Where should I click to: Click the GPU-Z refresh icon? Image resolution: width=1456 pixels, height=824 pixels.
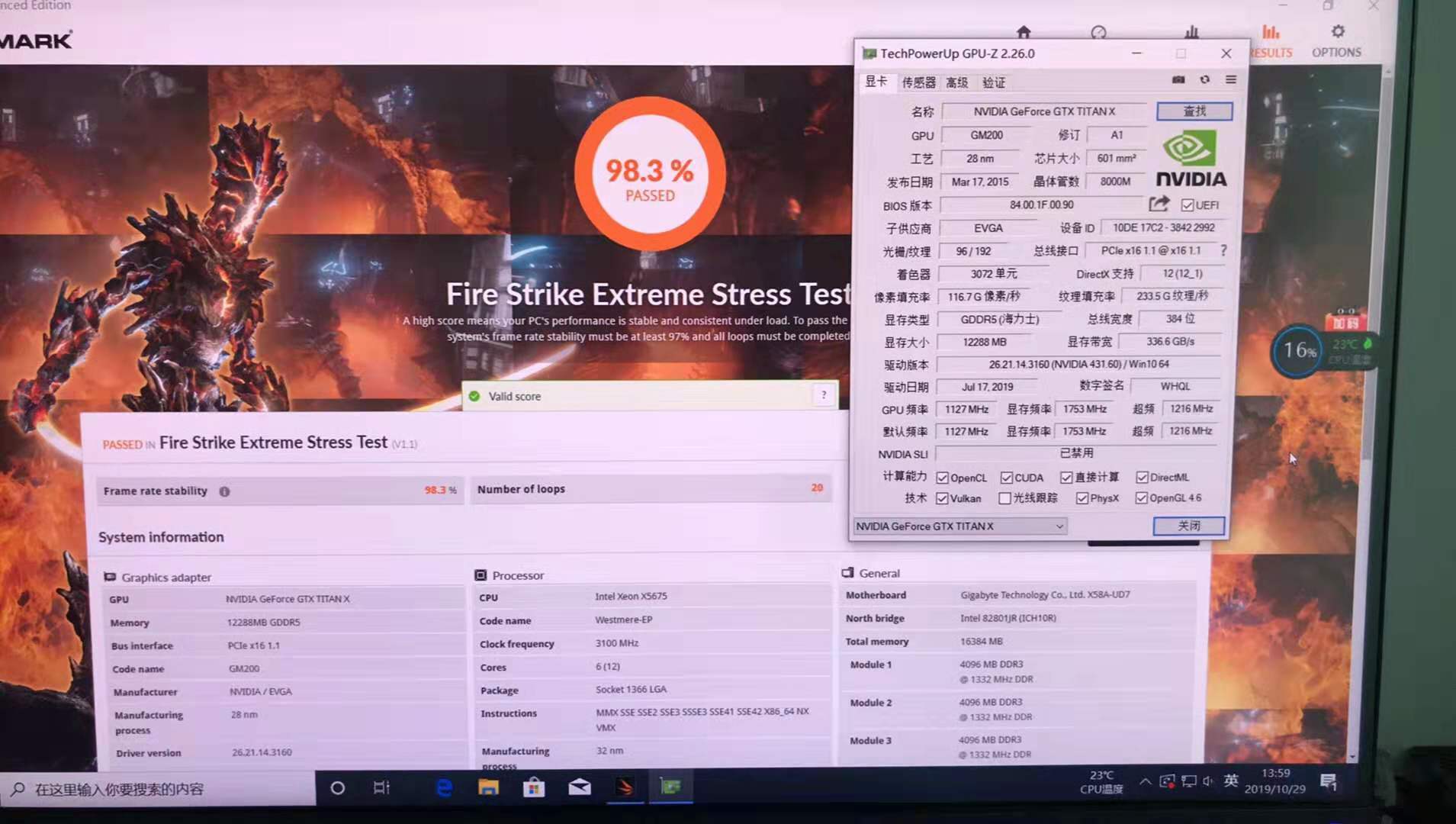1205,79
